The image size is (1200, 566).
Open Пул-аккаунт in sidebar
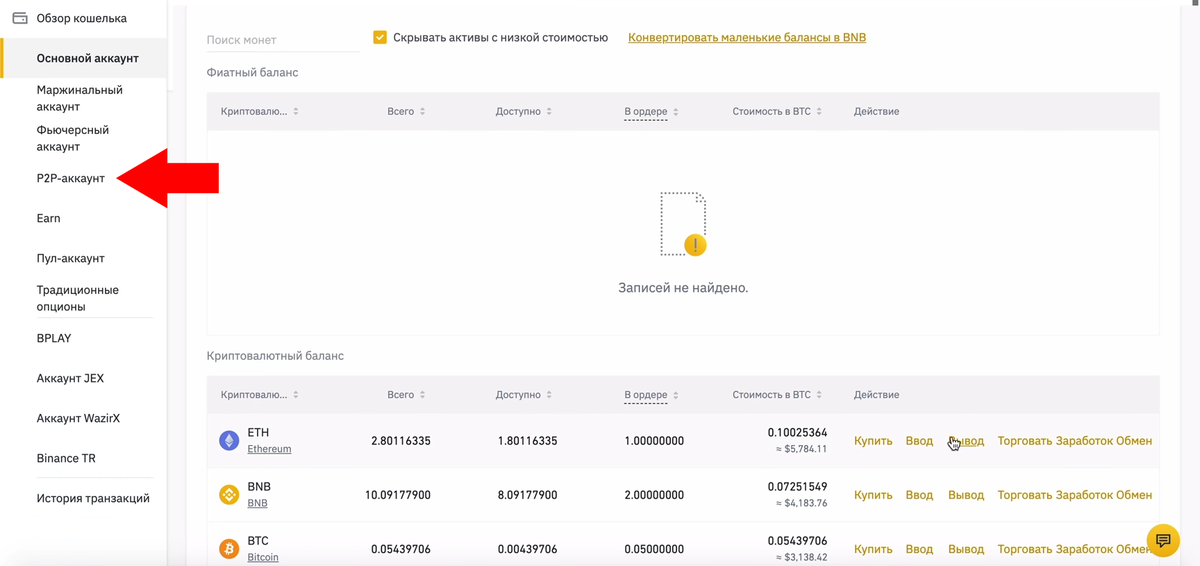tap(70, 258)
